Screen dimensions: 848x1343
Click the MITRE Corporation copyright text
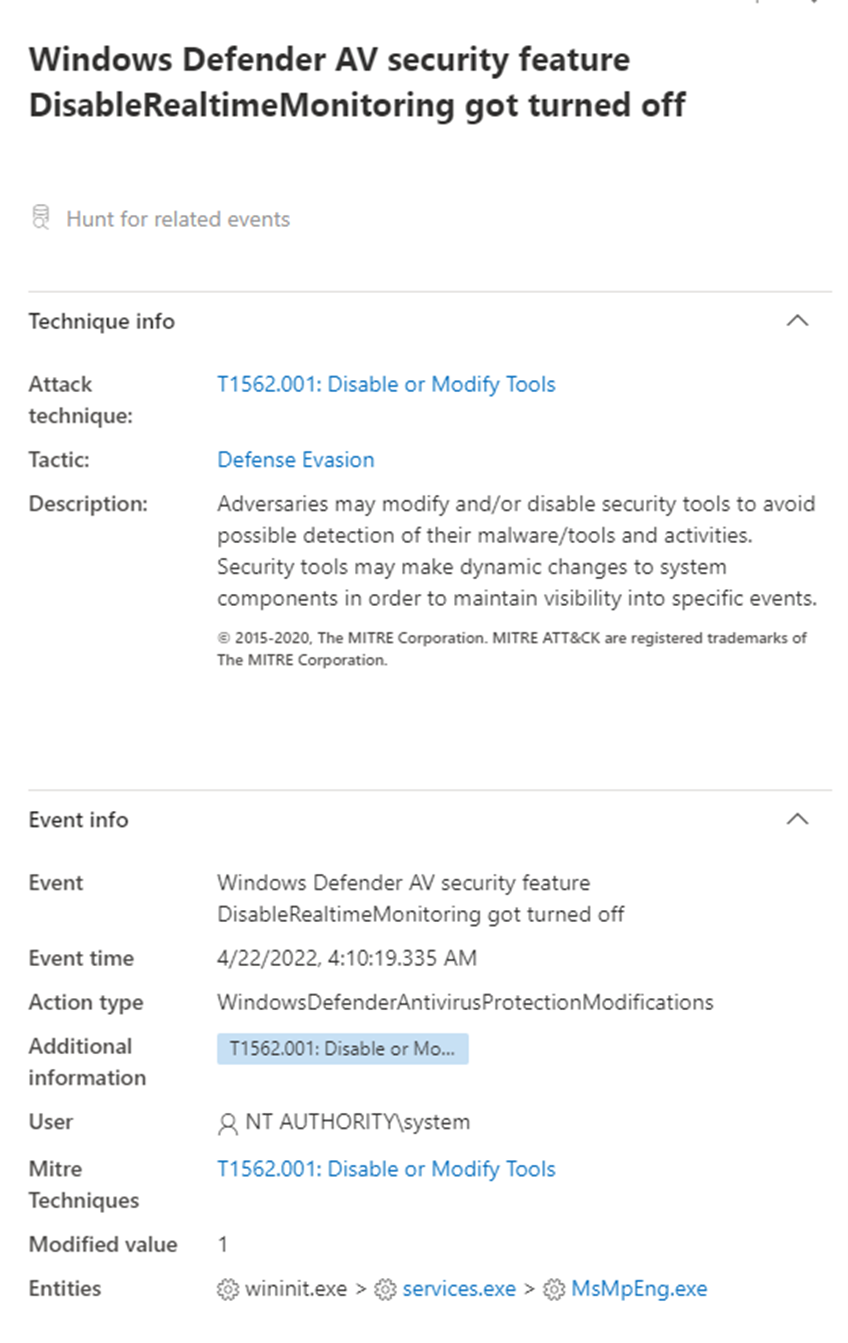[510, 648]
